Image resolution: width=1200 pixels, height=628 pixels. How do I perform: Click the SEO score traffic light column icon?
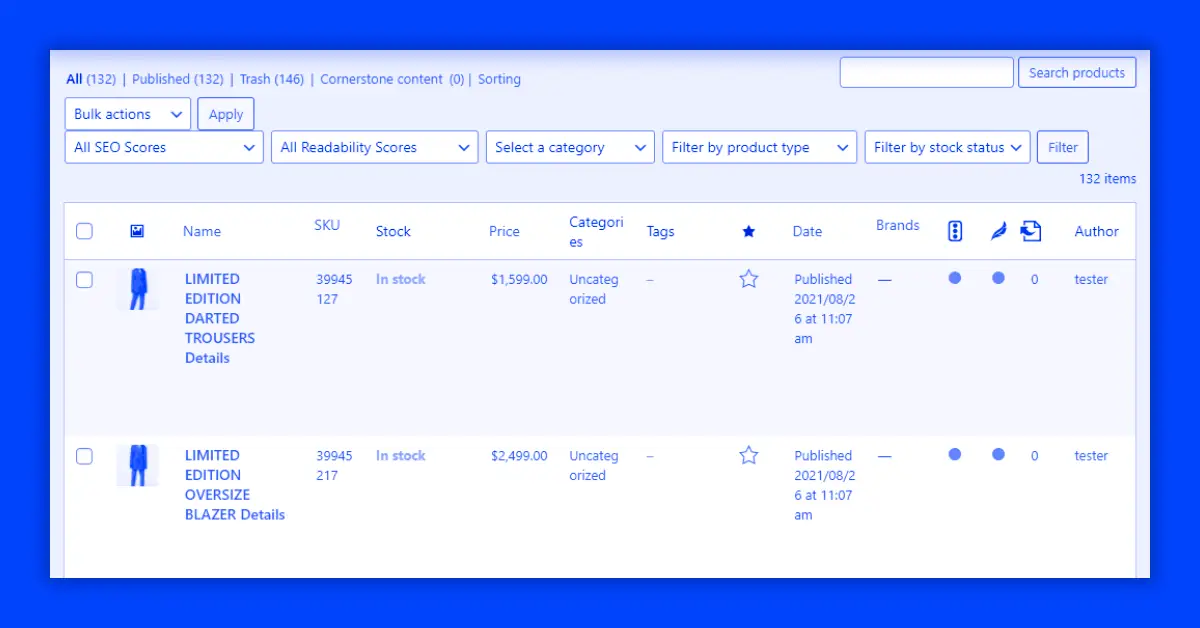(x=955, y=231)
